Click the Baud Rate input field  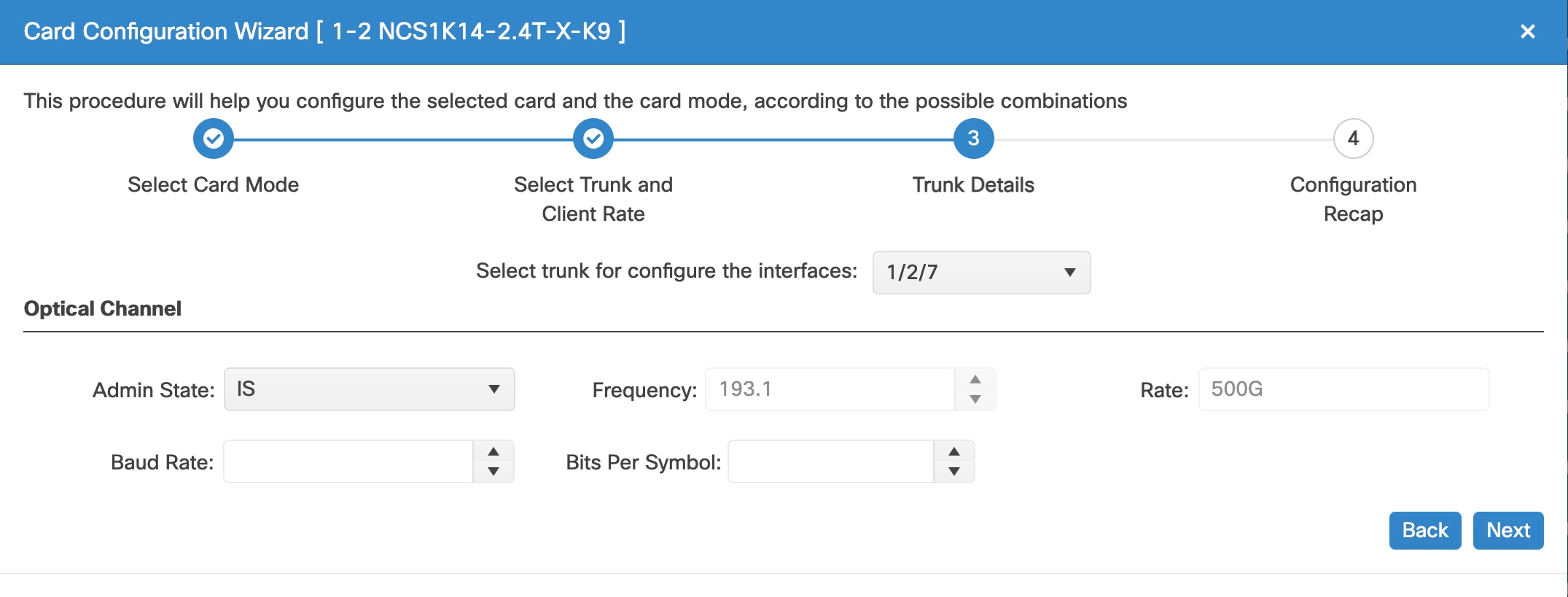point(348,461)
